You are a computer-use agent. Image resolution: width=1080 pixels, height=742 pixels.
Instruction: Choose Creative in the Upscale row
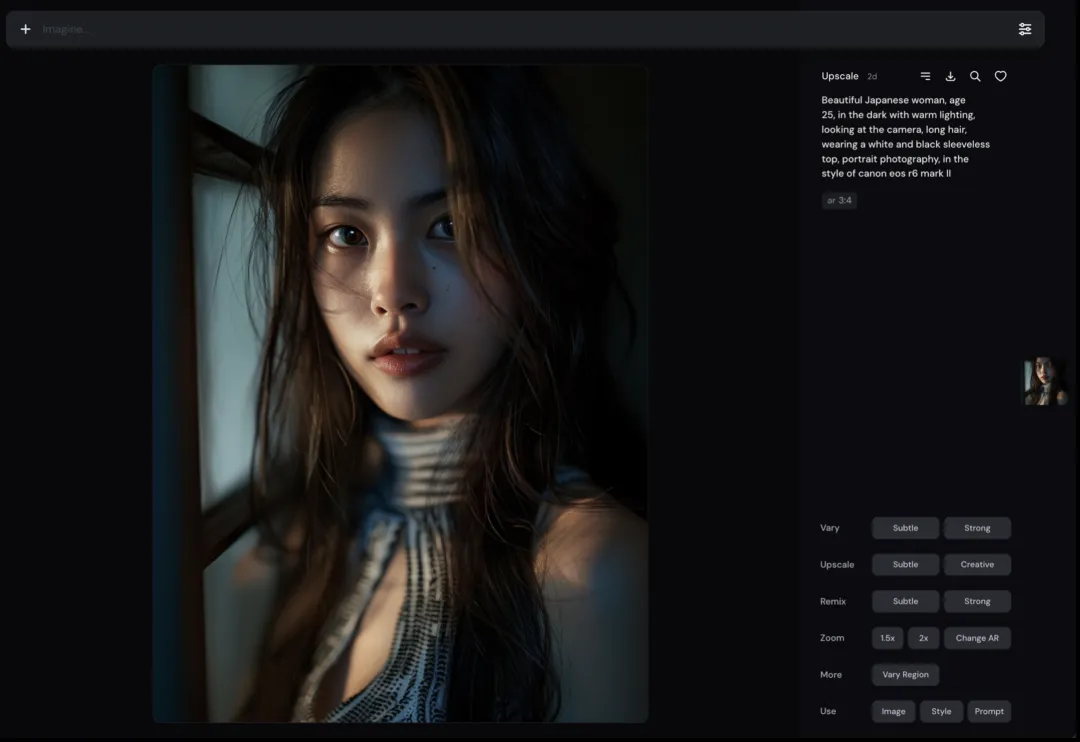point(977,565)
